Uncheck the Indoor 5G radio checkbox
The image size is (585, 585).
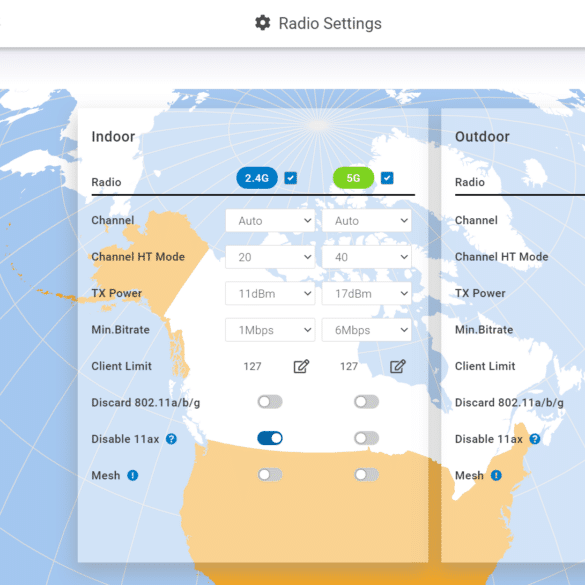click(387, 178)
